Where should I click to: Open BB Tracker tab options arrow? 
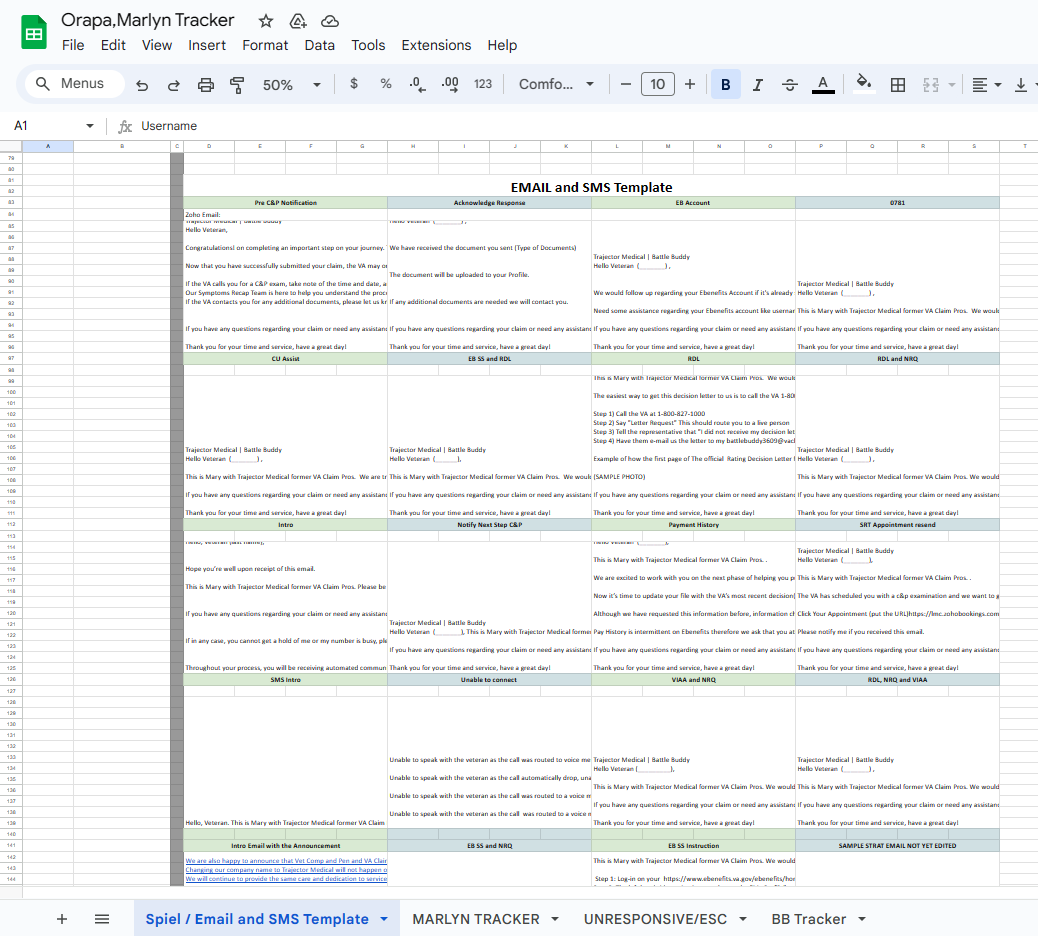tap(862, 919)
